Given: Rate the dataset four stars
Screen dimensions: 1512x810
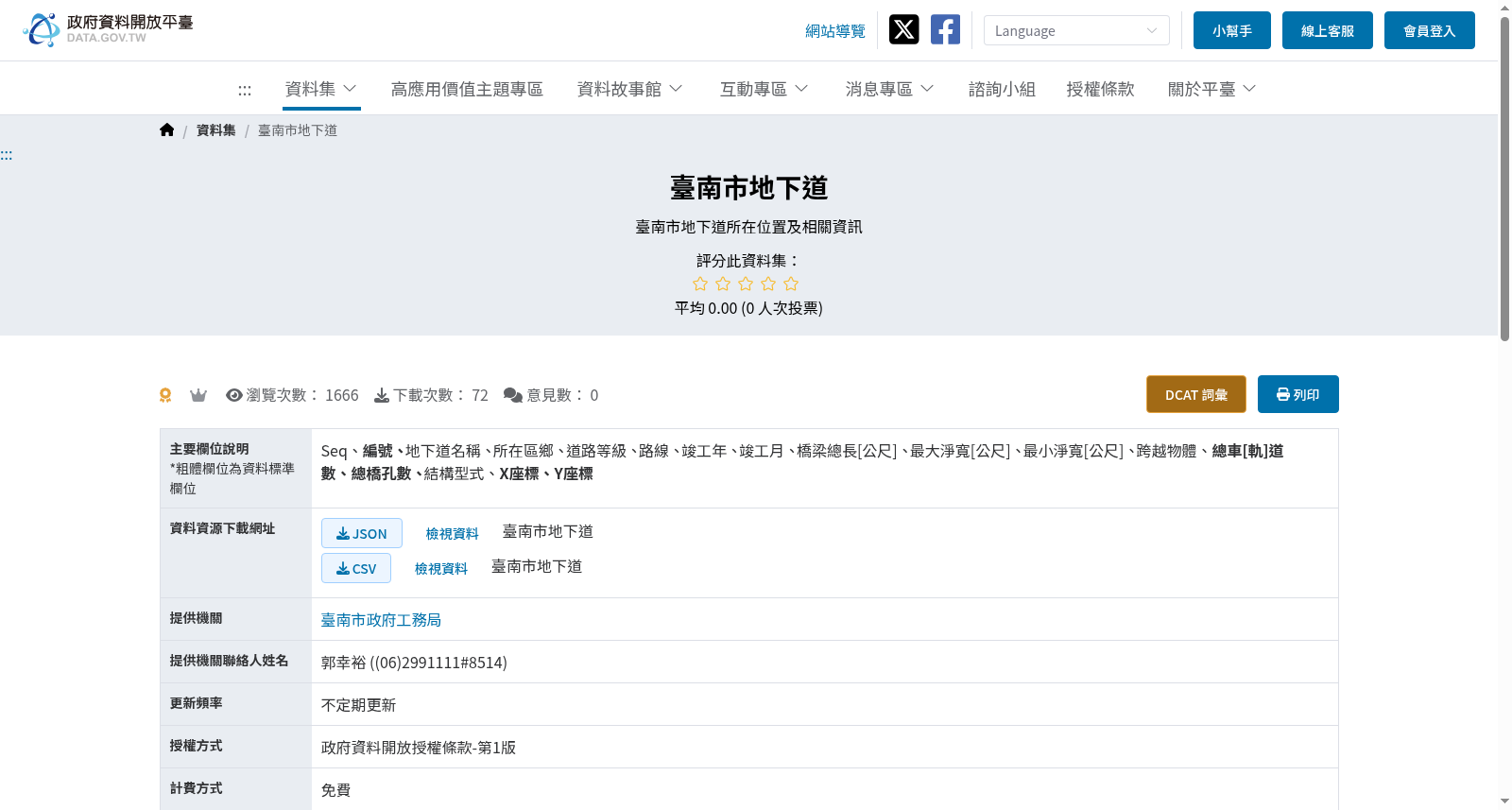Looking at the screenshot, I should [768, 284].
